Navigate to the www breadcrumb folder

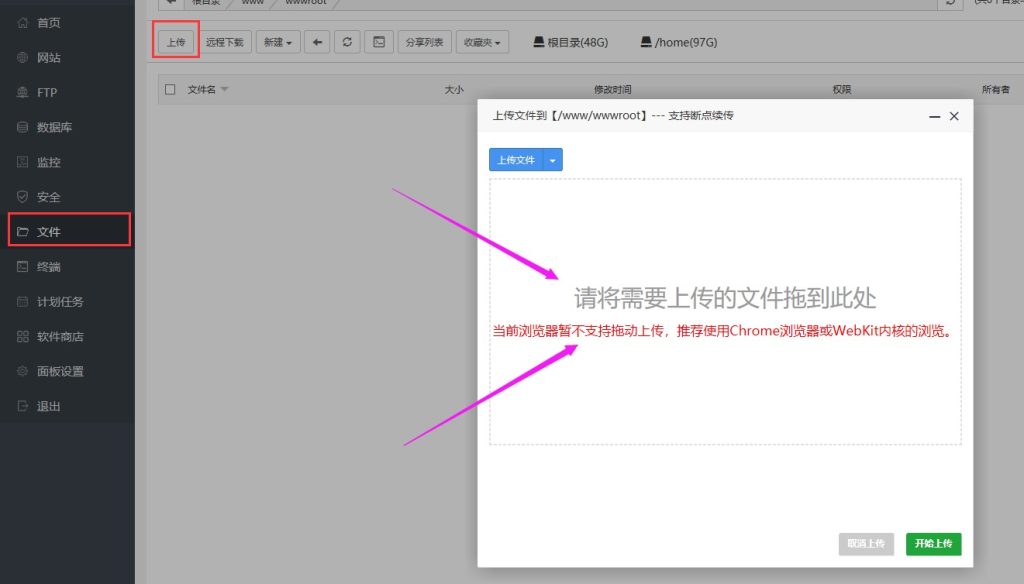(251, 2)
